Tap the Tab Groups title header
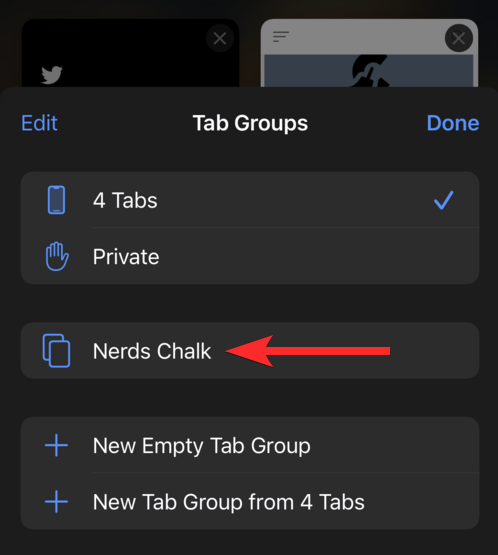This screenshot has height=555, width=498. [x=250, y=123]
